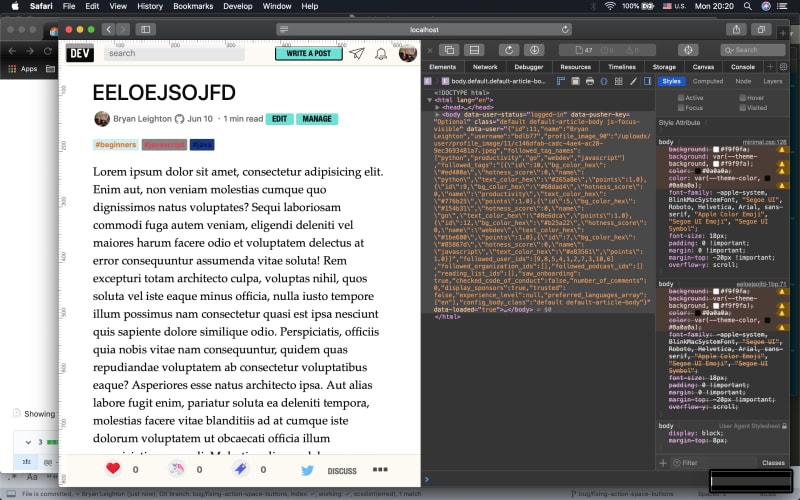Click the bookmark reading list icon
Screen dimensions: 800x500
[x=240, y=468]
